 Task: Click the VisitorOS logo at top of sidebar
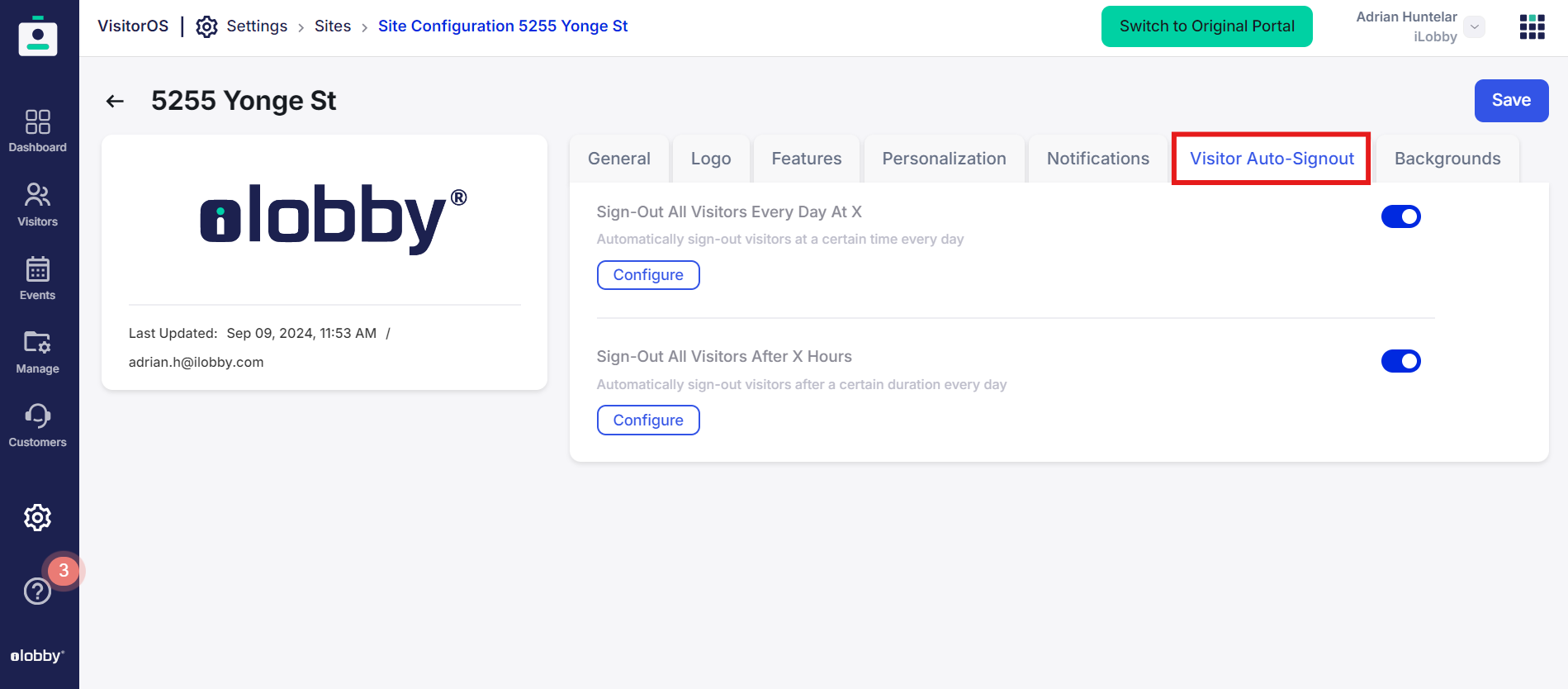coord(38,36)
